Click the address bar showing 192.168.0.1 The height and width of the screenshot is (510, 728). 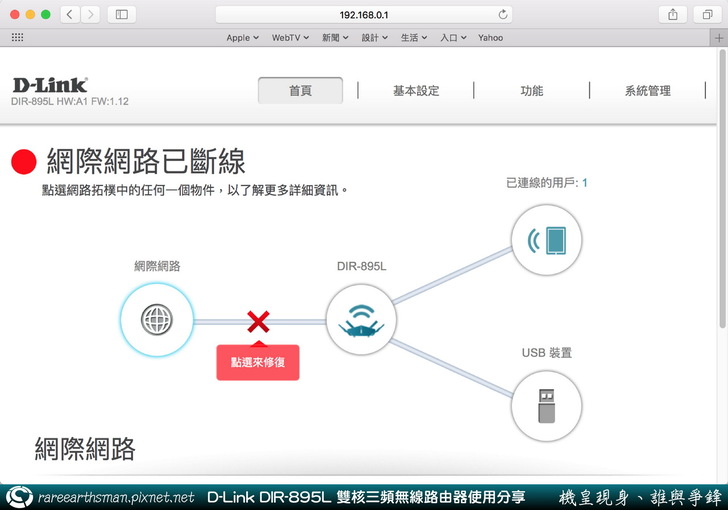[364, 15]
